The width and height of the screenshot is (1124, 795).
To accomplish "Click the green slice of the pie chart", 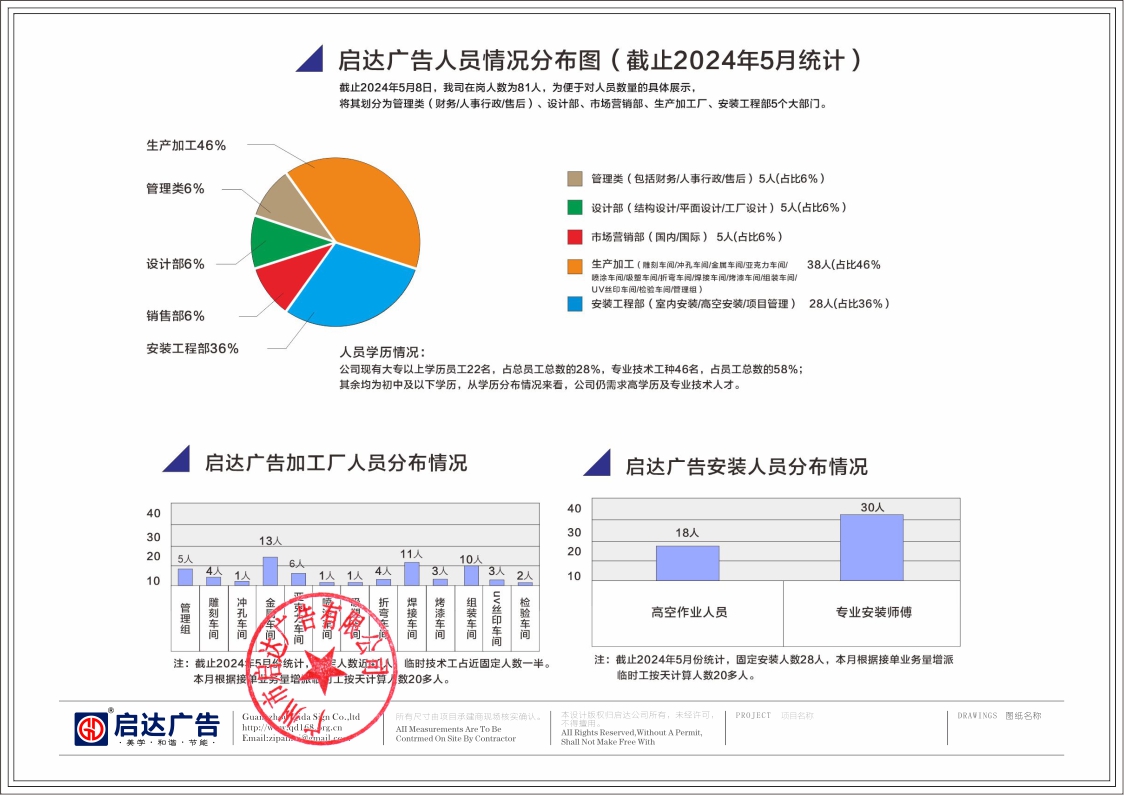I will tap(281, 241).
